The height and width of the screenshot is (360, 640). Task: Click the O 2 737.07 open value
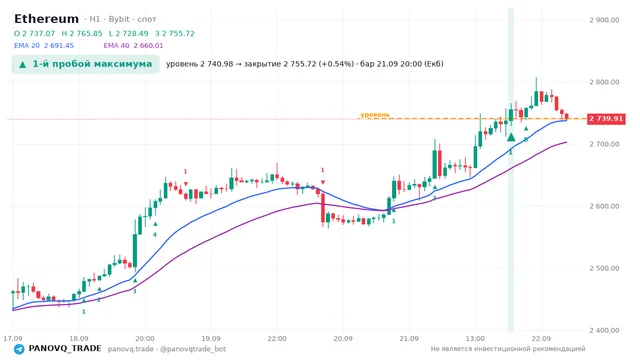(x=34, y=33)
